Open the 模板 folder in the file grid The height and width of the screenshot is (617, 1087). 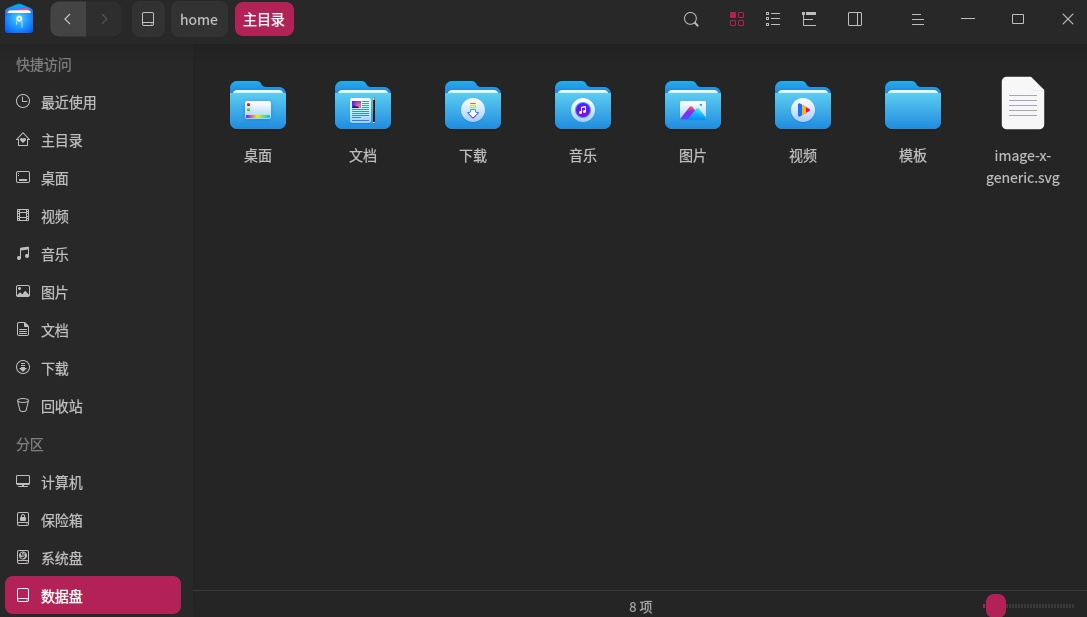913,105
